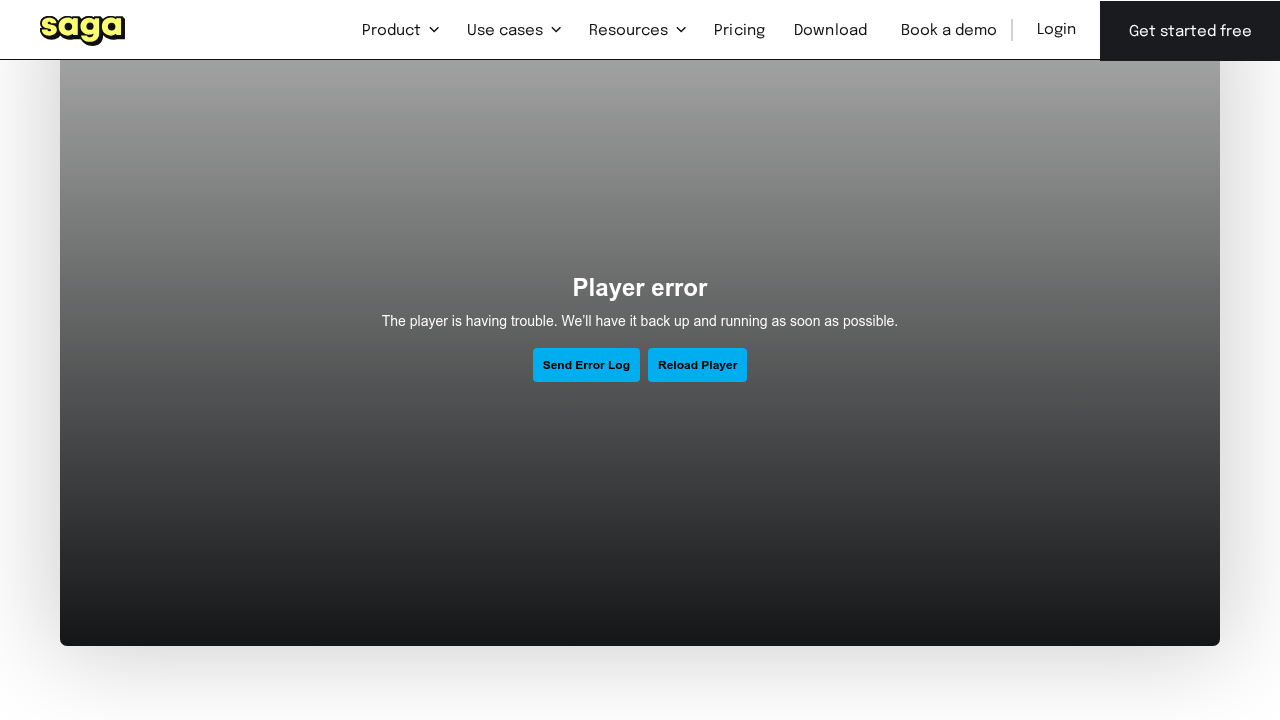Image resolution: width=1280 pixels, height=720 pixels.
Task: Open the Use cases menu label
Action: [x=505, y=30]
